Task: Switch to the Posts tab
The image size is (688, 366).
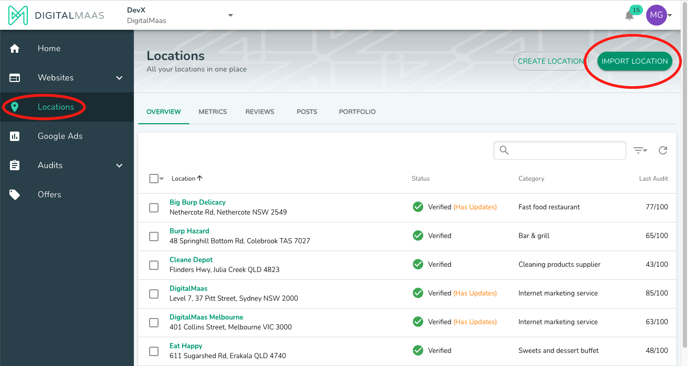Action: point(307,111)
